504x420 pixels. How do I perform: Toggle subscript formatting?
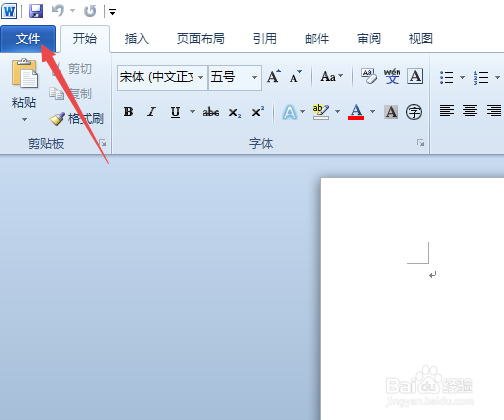pos(235,112)
